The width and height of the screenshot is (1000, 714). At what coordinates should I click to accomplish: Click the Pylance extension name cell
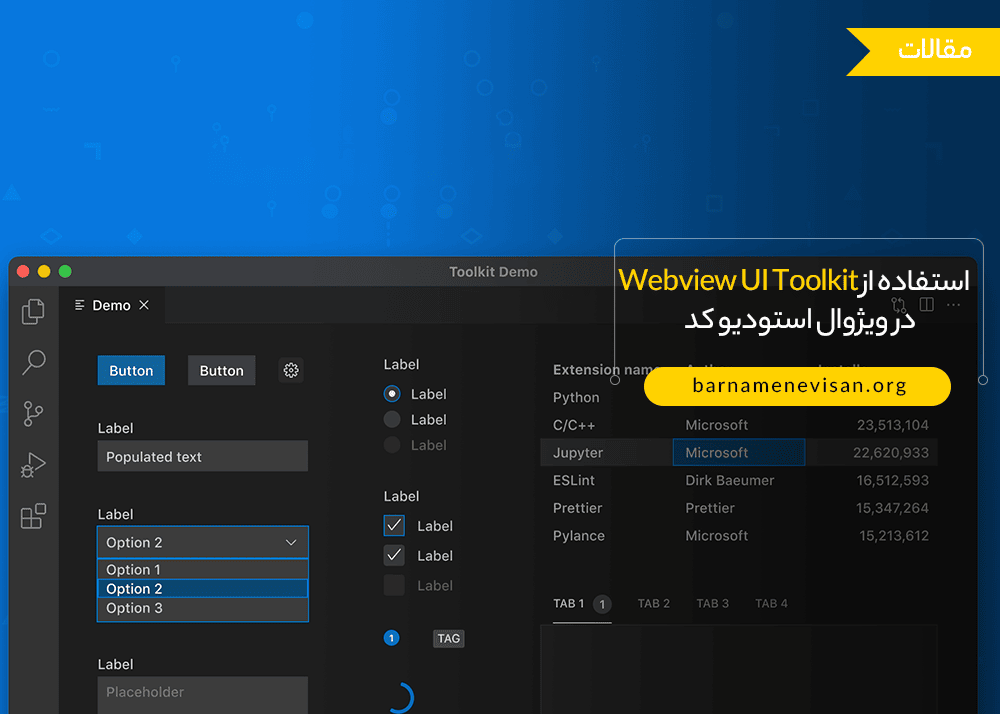click(578, 536)
